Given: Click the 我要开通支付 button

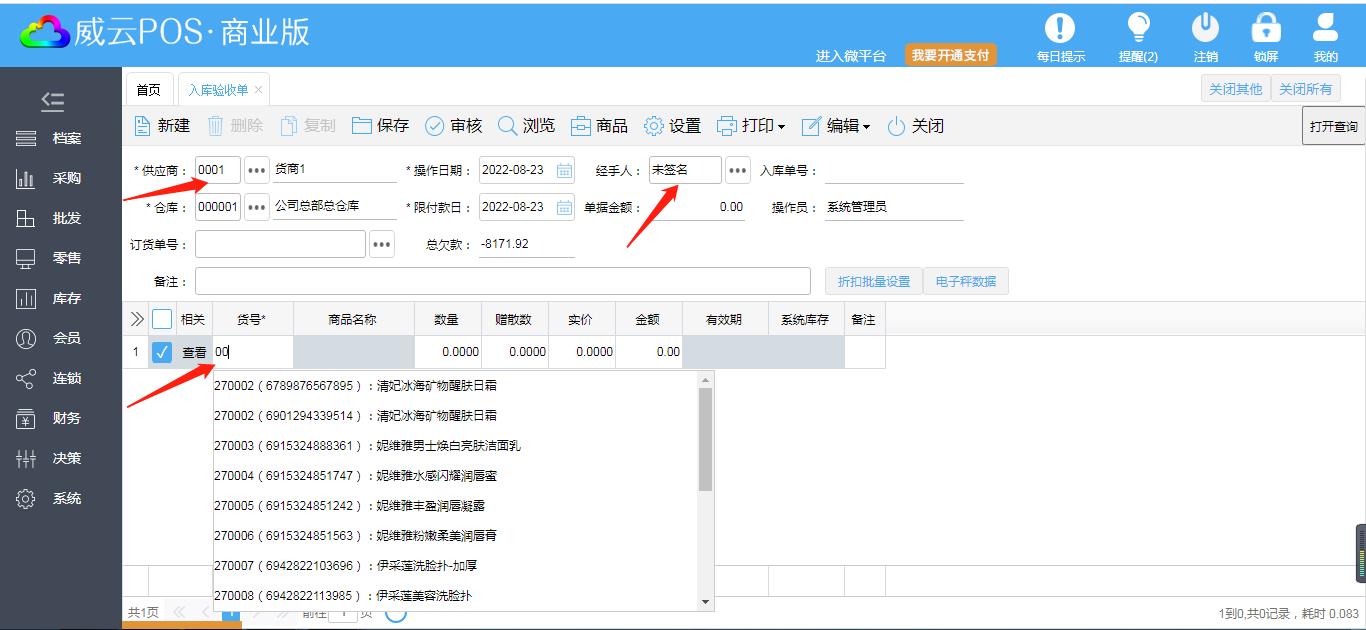Looking at the screenshot, I should [950, 56].
